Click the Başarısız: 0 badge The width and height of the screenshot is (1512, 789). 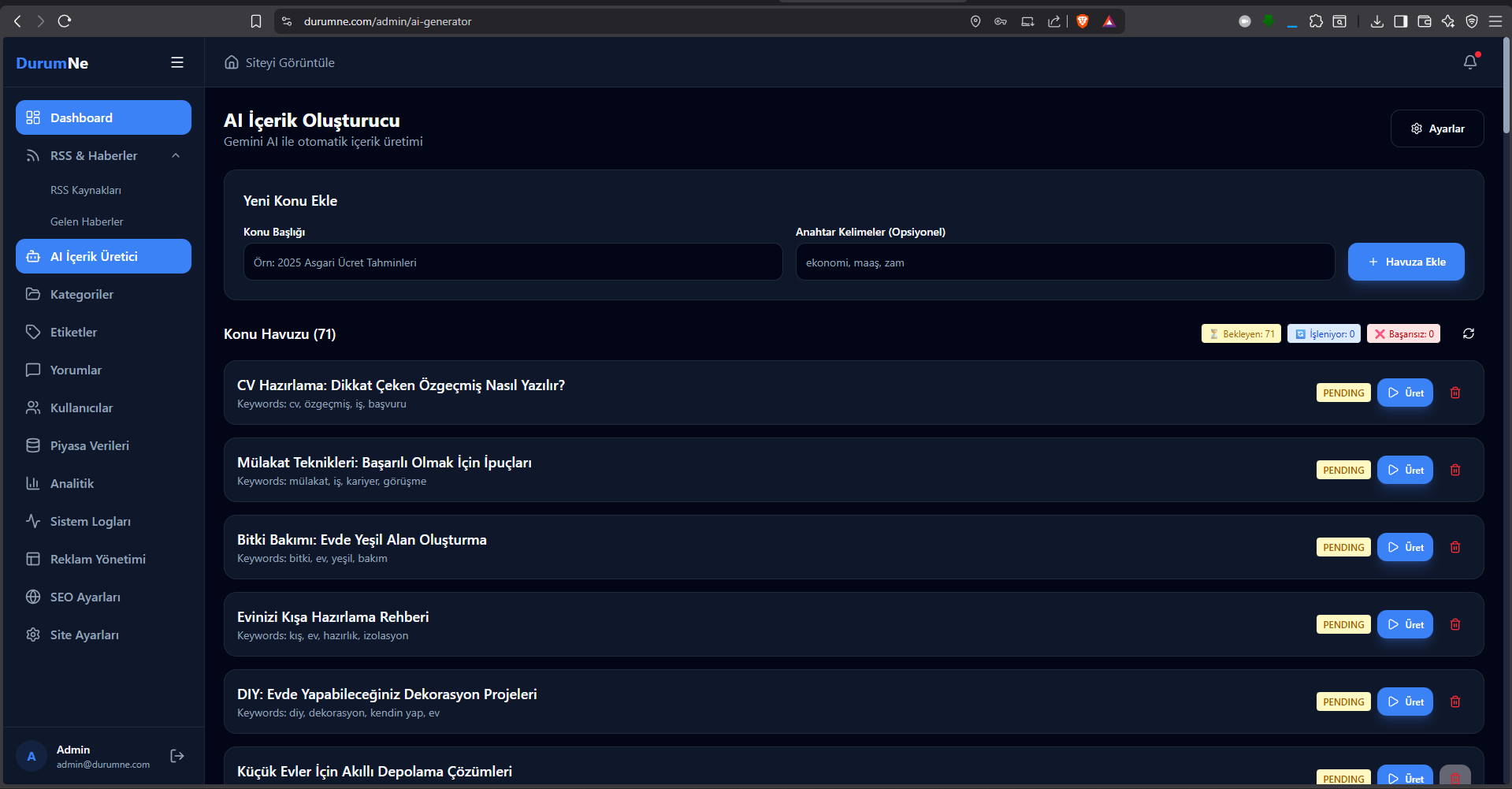1403,333
